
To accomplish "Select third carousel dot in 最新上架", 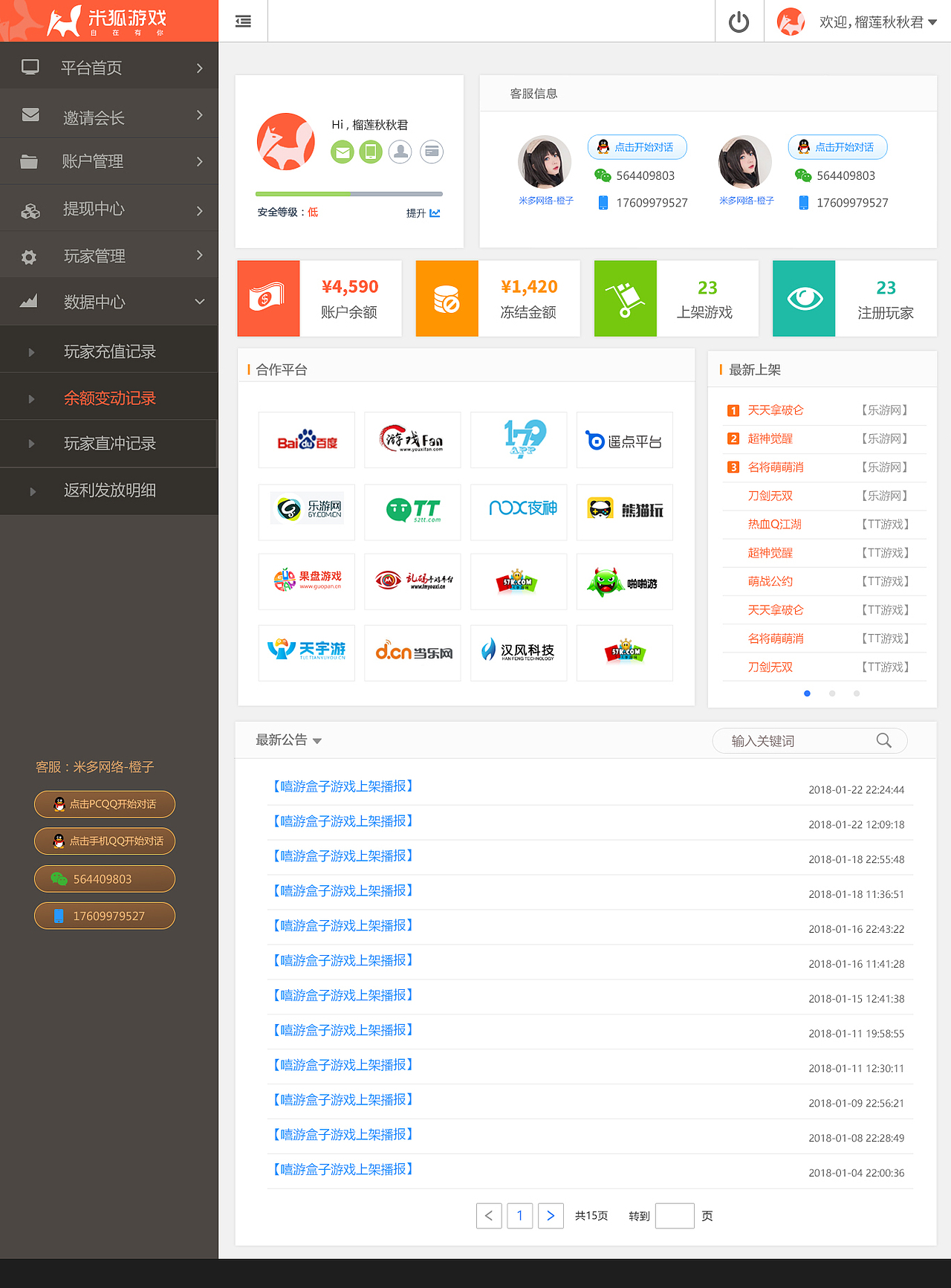I will coord(857,693).
